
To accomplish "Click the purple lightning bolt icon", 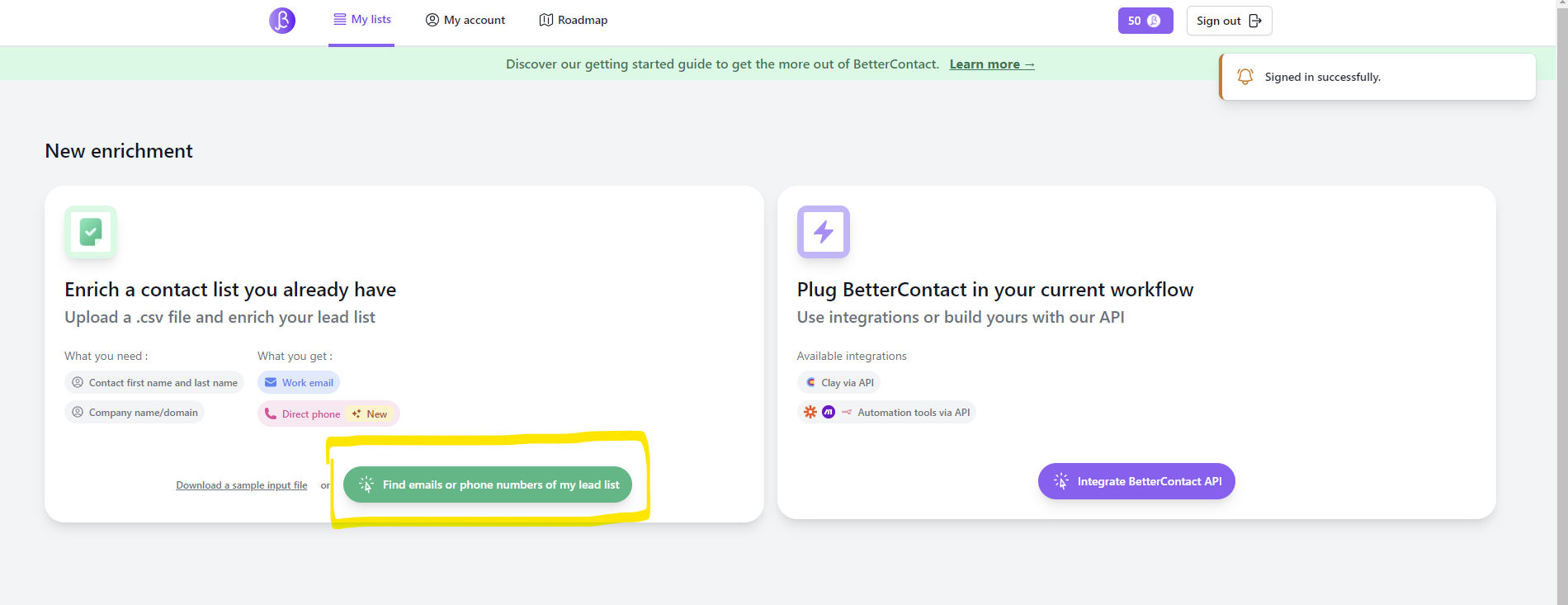I will point(824,232).
